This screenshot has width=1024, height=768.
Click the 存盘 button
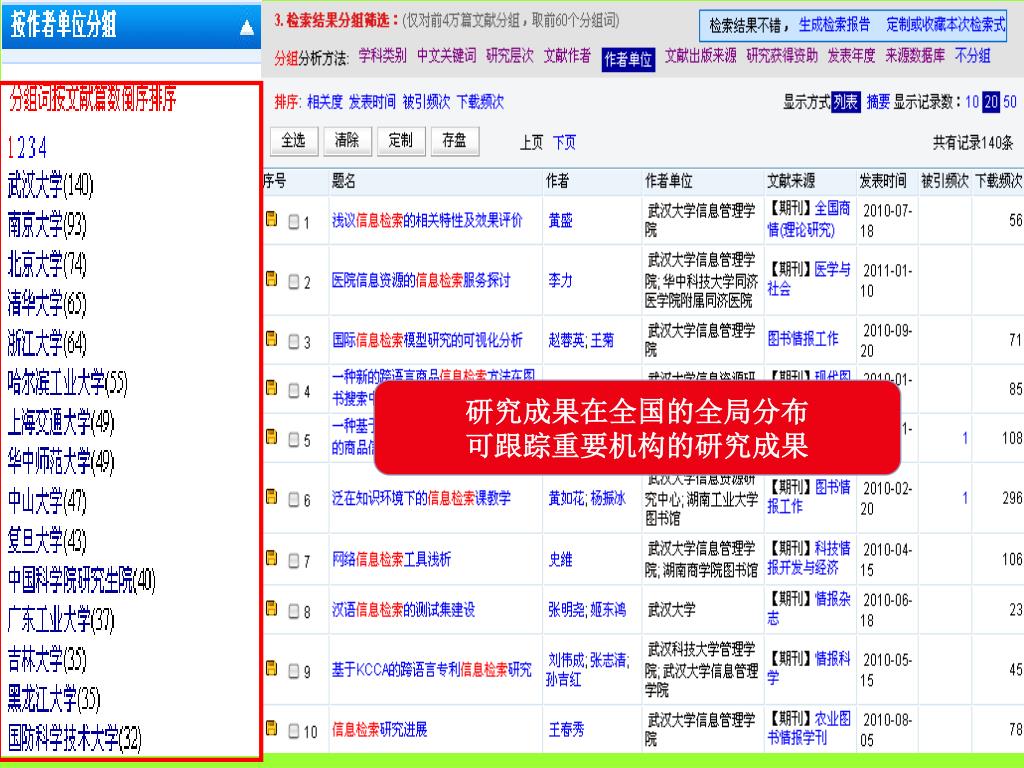pos(455,140)
